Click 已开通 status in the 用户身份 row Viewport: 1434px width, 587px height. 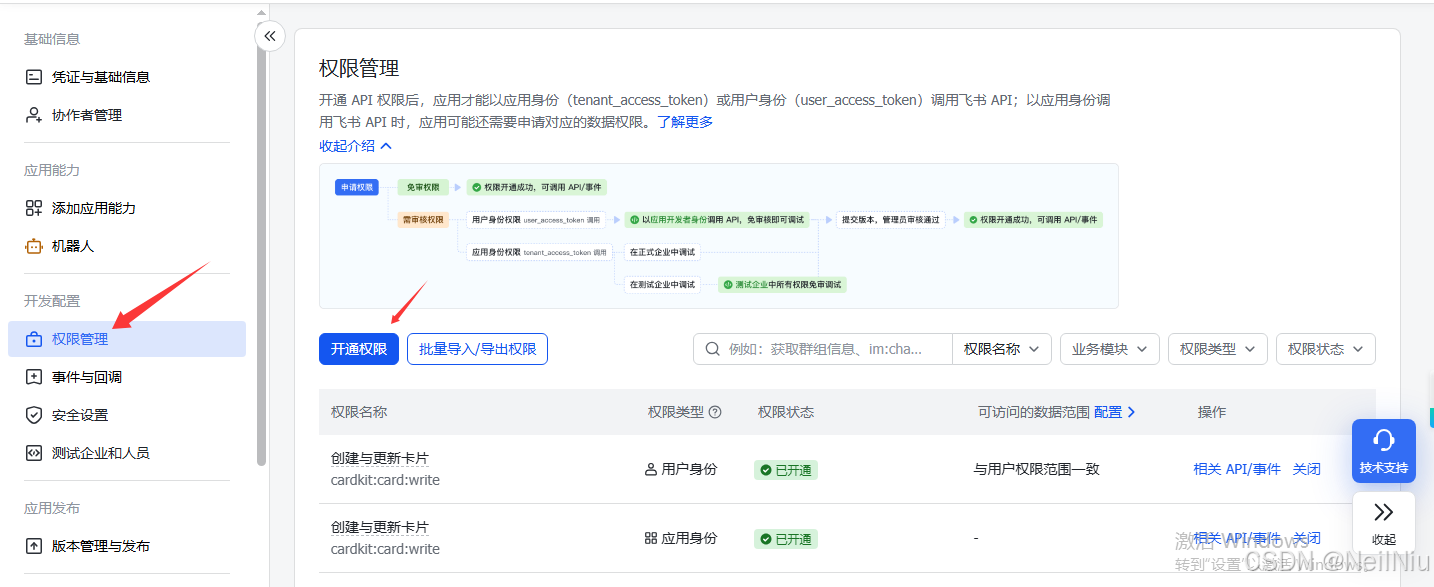tap(786, 470)
